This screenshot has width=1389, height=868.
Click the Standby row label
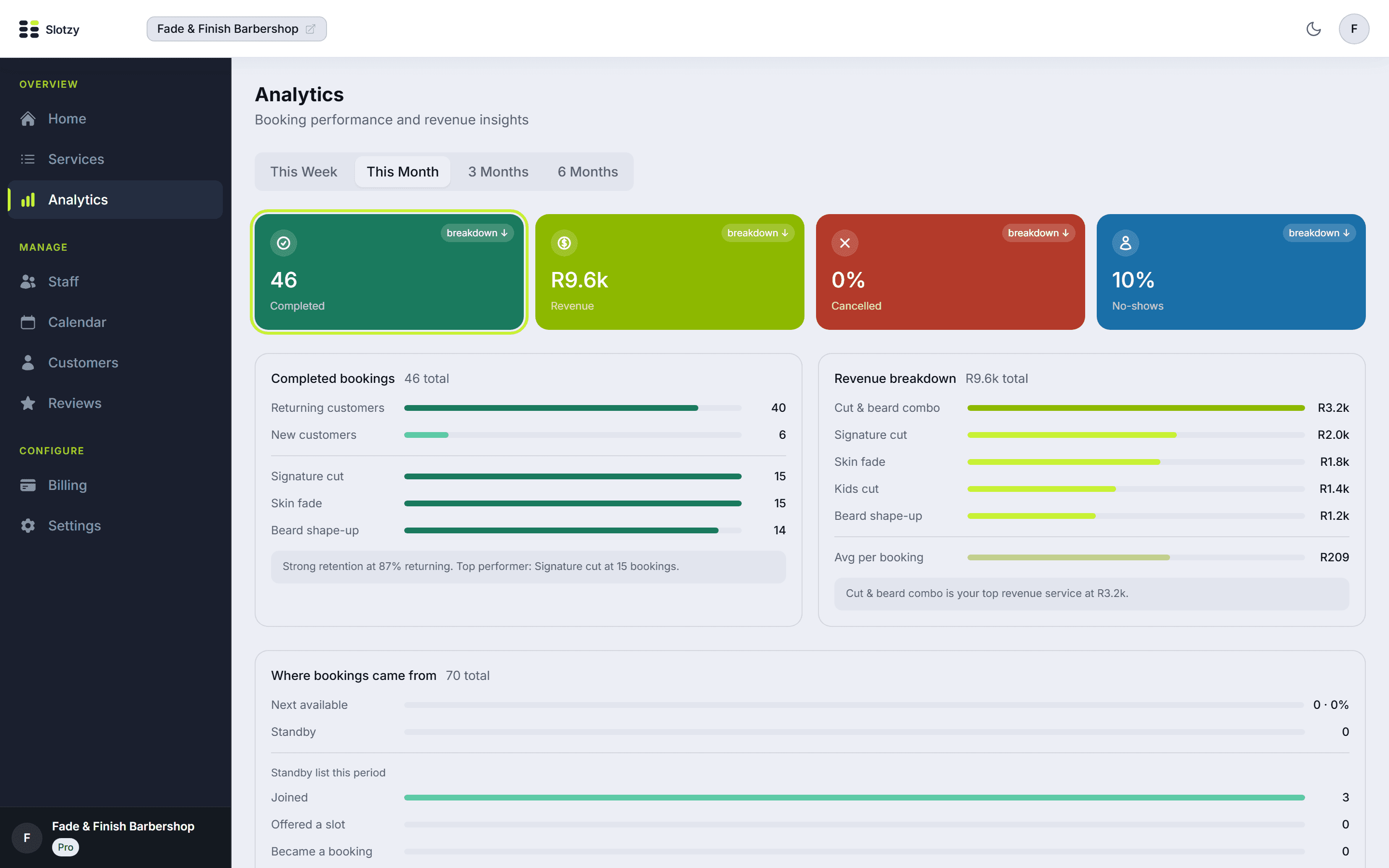coord(293,732)
